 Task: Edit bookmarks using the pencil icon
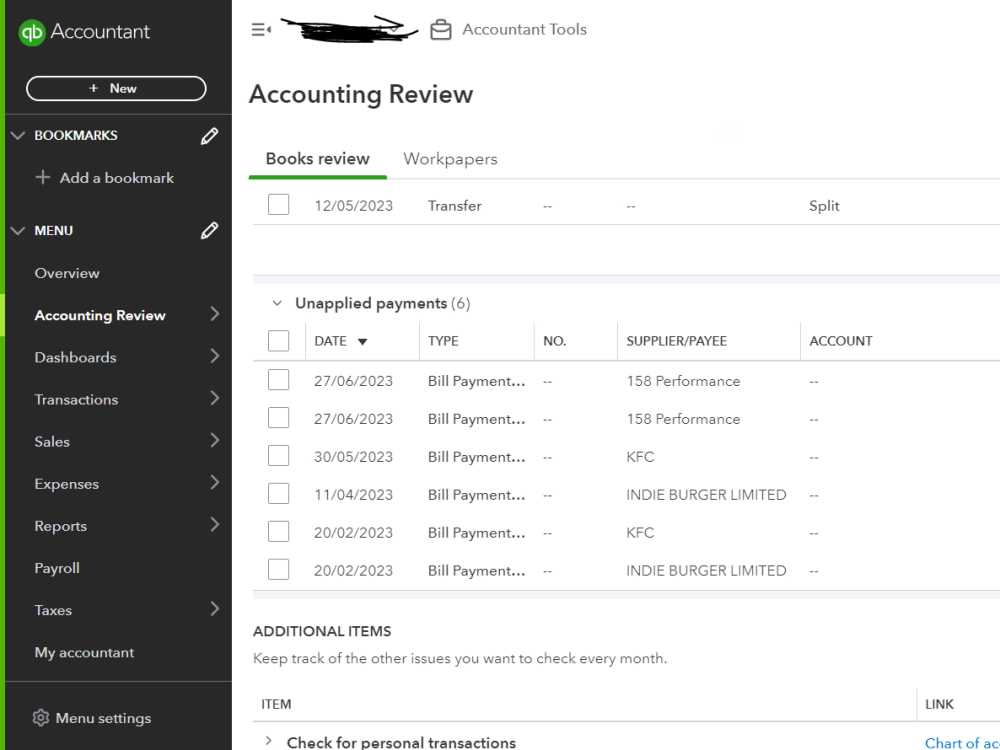coord(209,135)
